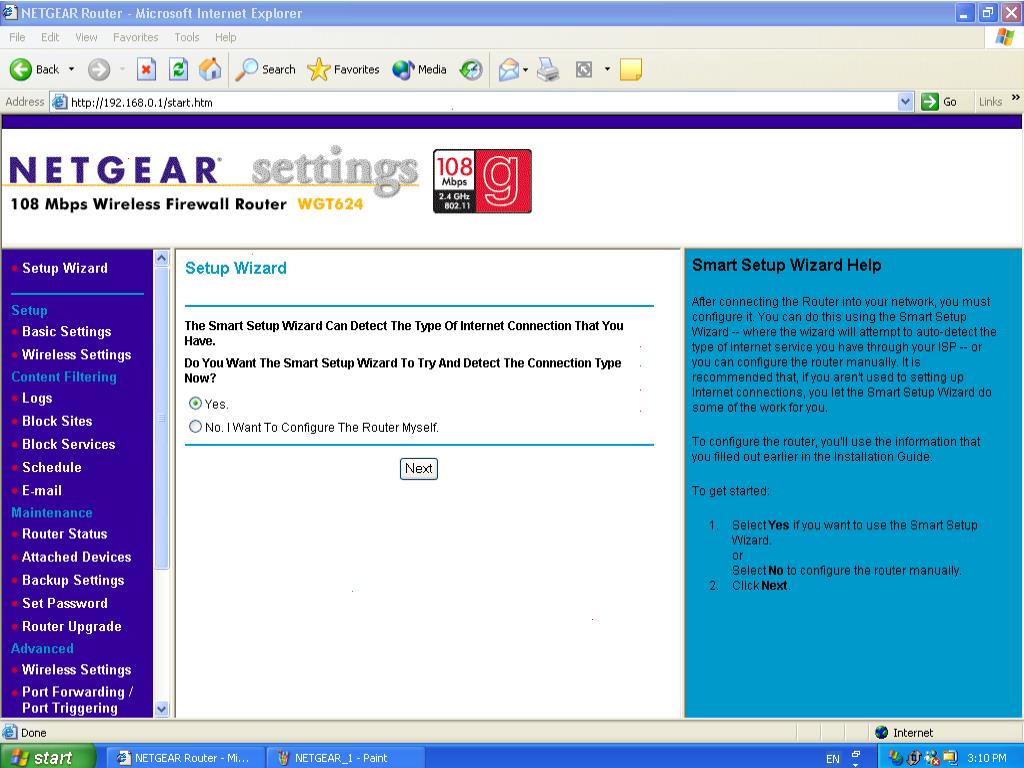Open Set Password in the sidebar
Screen dimensions: 1024x768
[x=65, y=603]
